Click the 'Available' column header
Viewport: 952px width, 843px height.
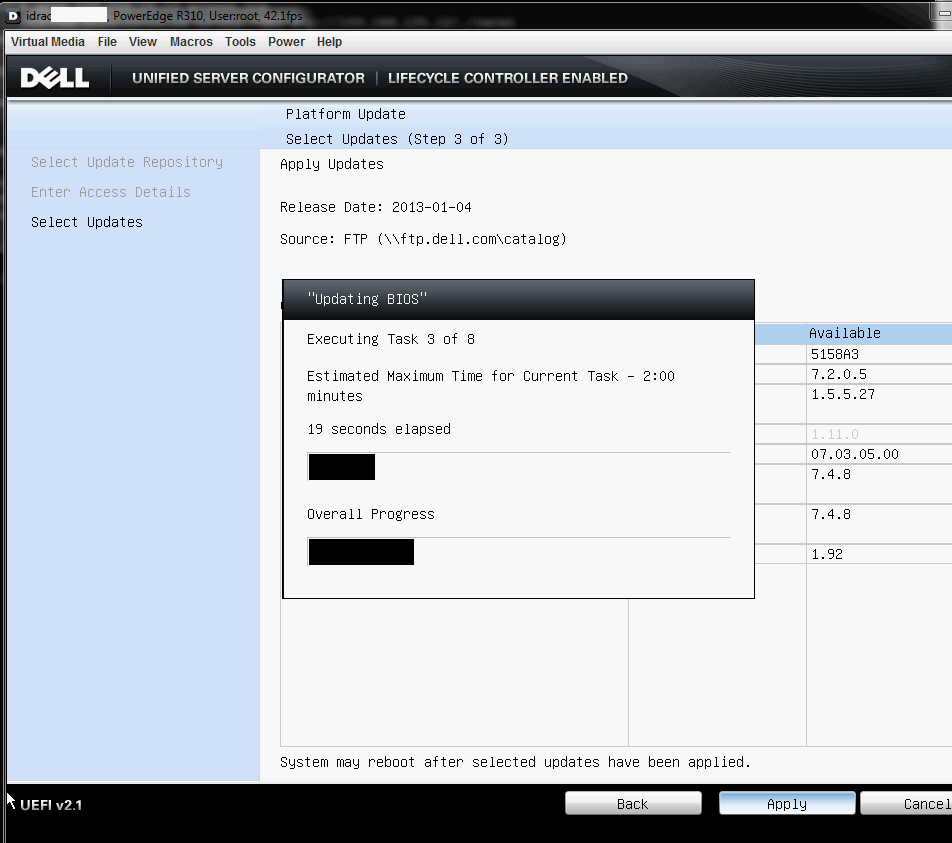point(845,333)
